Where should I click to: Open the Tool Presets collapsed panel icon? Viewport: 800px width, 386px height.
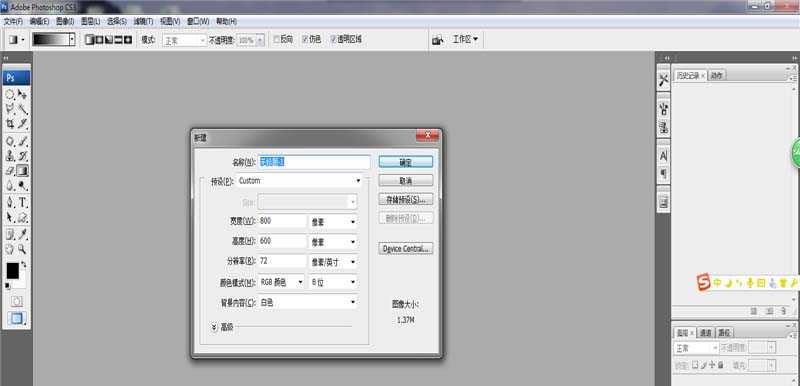[663, 81]
